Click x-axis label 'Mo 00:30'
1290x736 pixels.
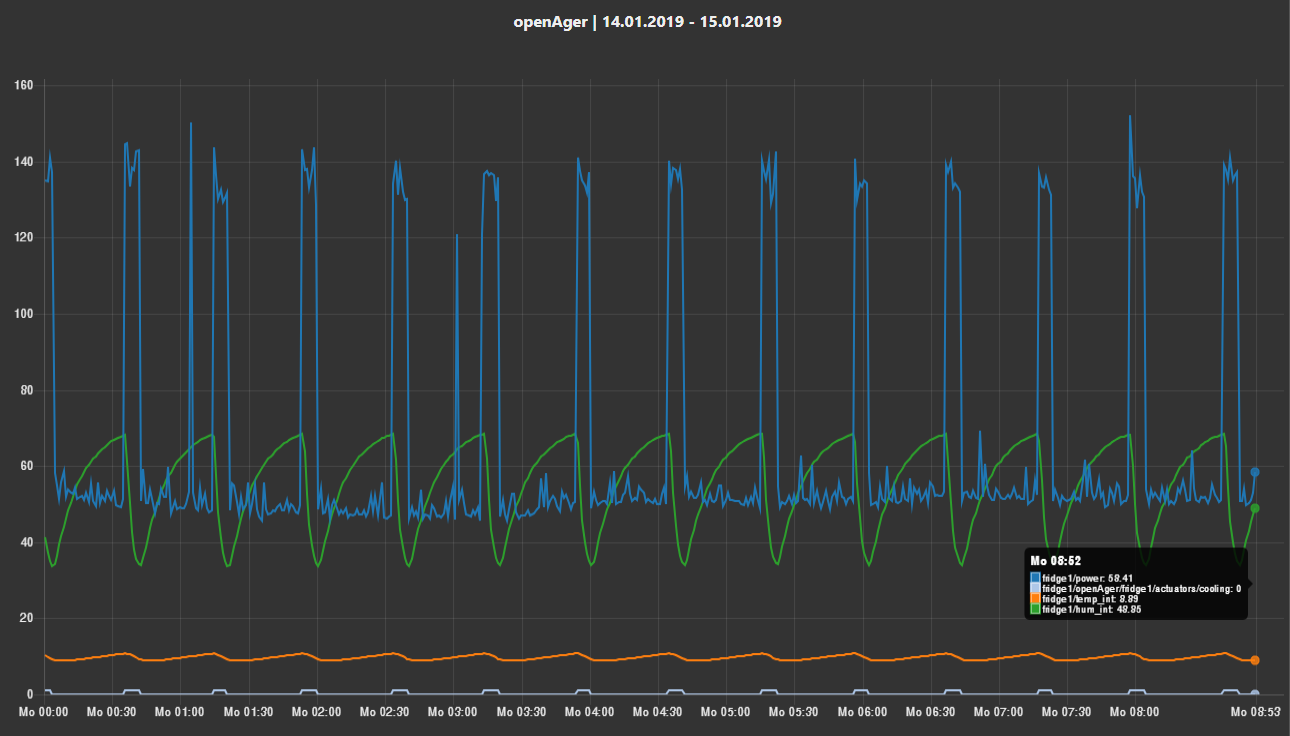pyautogui.click(x=112, y=712)
